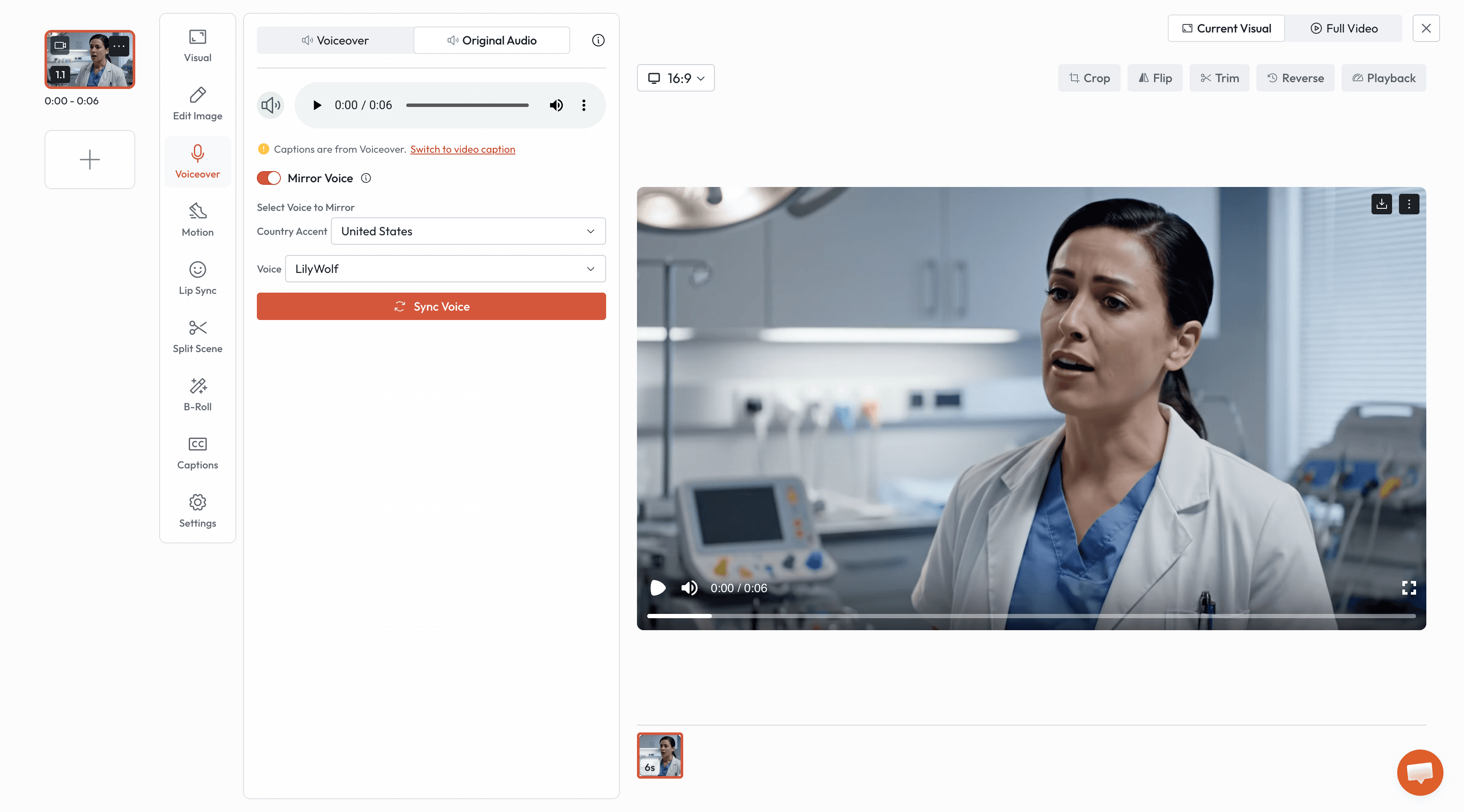Open the LilyWolf voice dropdown
This screenshot has height=812, width=1464.
445,269
